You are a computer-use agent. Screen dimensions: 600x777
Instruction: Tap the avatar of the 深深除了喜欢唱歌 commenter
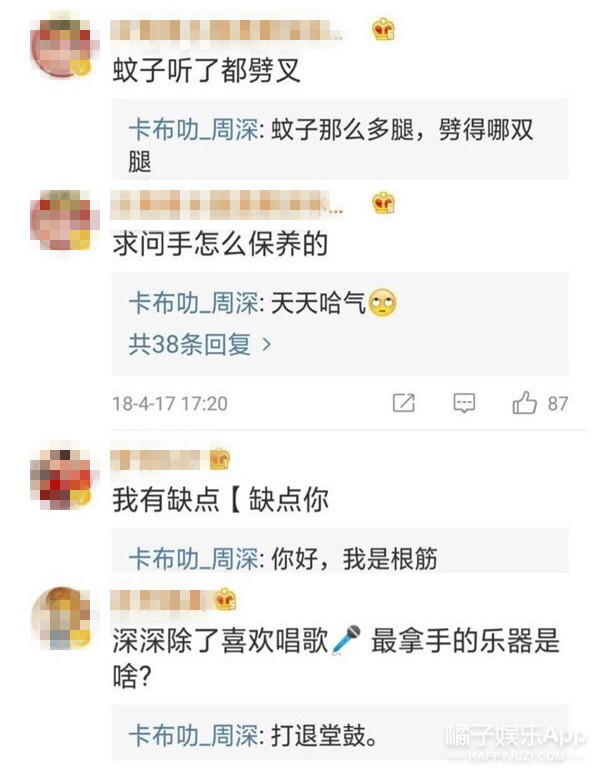[x=63, y=619]
